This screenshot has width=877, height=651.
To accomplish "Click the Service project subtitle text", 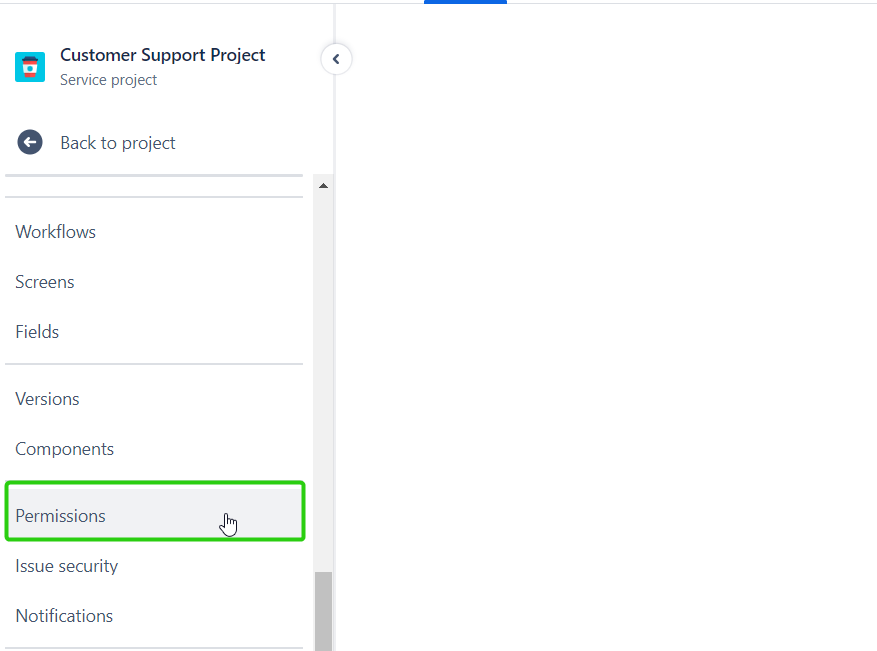I will pos(109,80).
